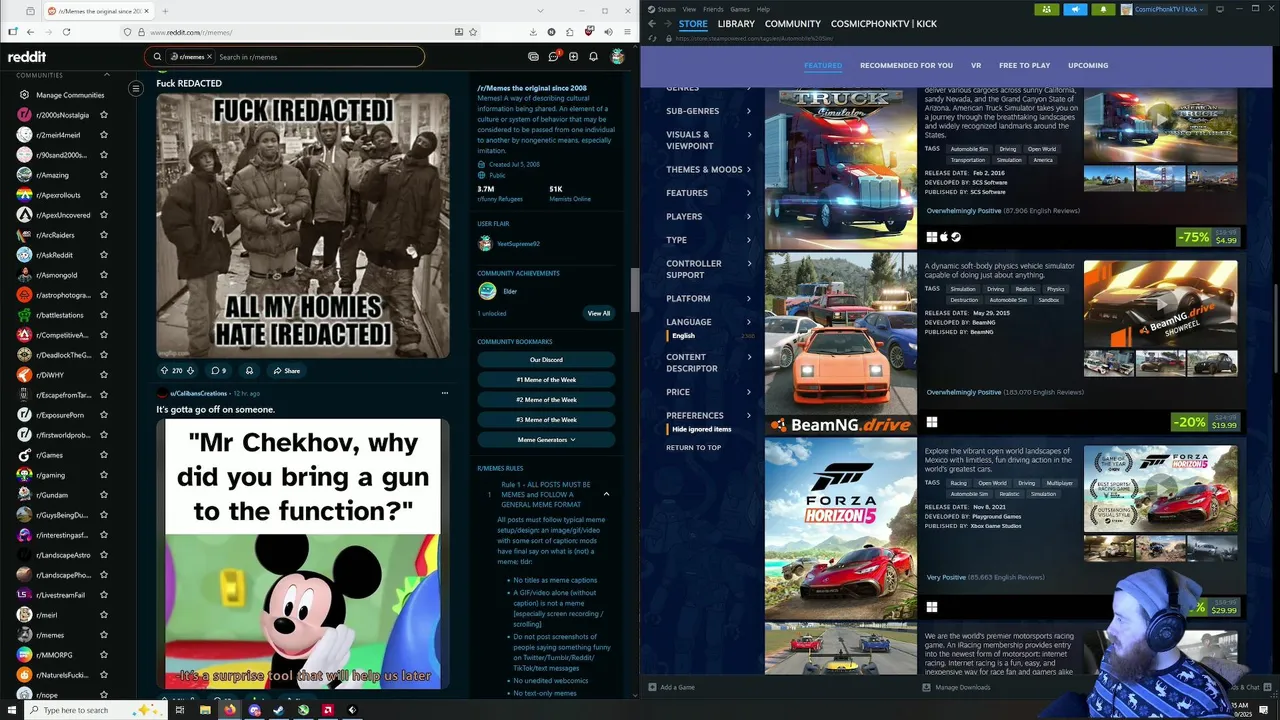Click the reddit logo in header
This screenshot has width=1280, height=720.
(x=27, y=57)
